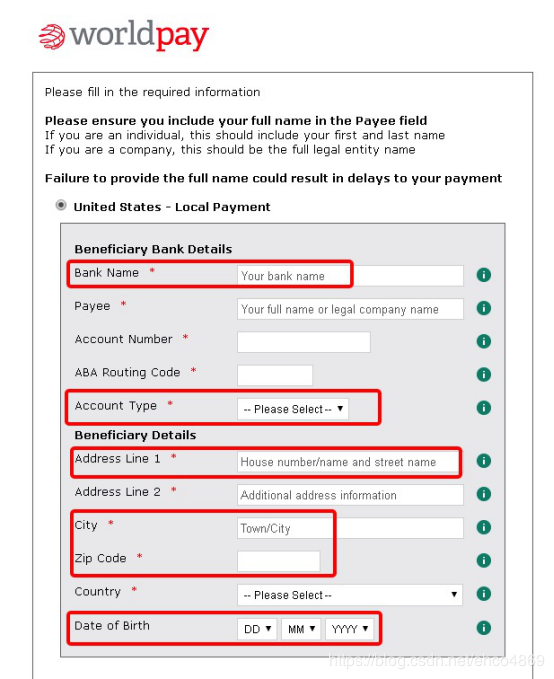
Task: Click the info icon beside Bank Name
Action: (x=483, y=275)
